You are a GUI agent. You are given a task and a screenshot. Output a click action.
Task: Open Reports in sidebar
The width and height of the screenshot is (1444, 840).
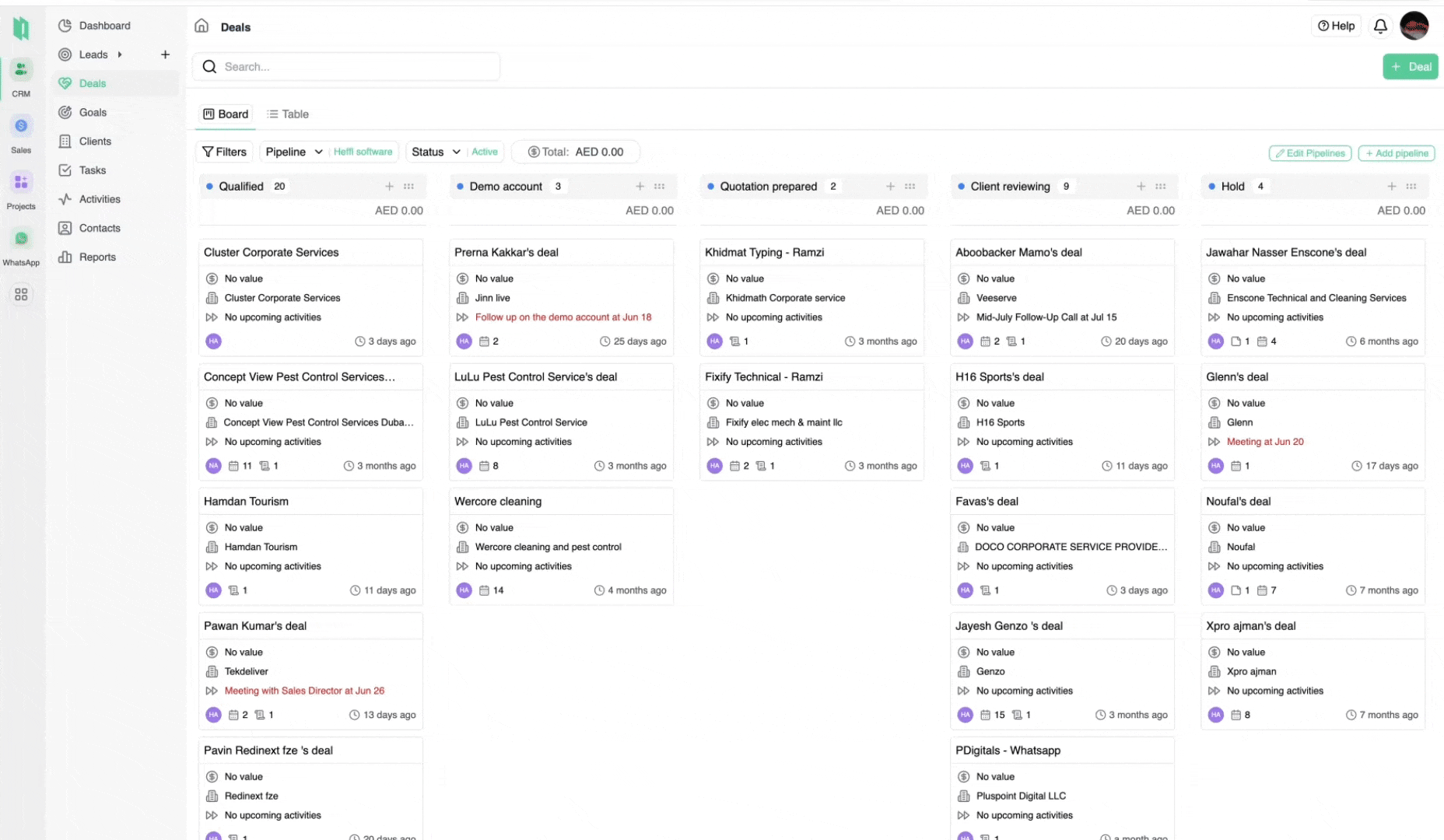(x=97, y=257)
